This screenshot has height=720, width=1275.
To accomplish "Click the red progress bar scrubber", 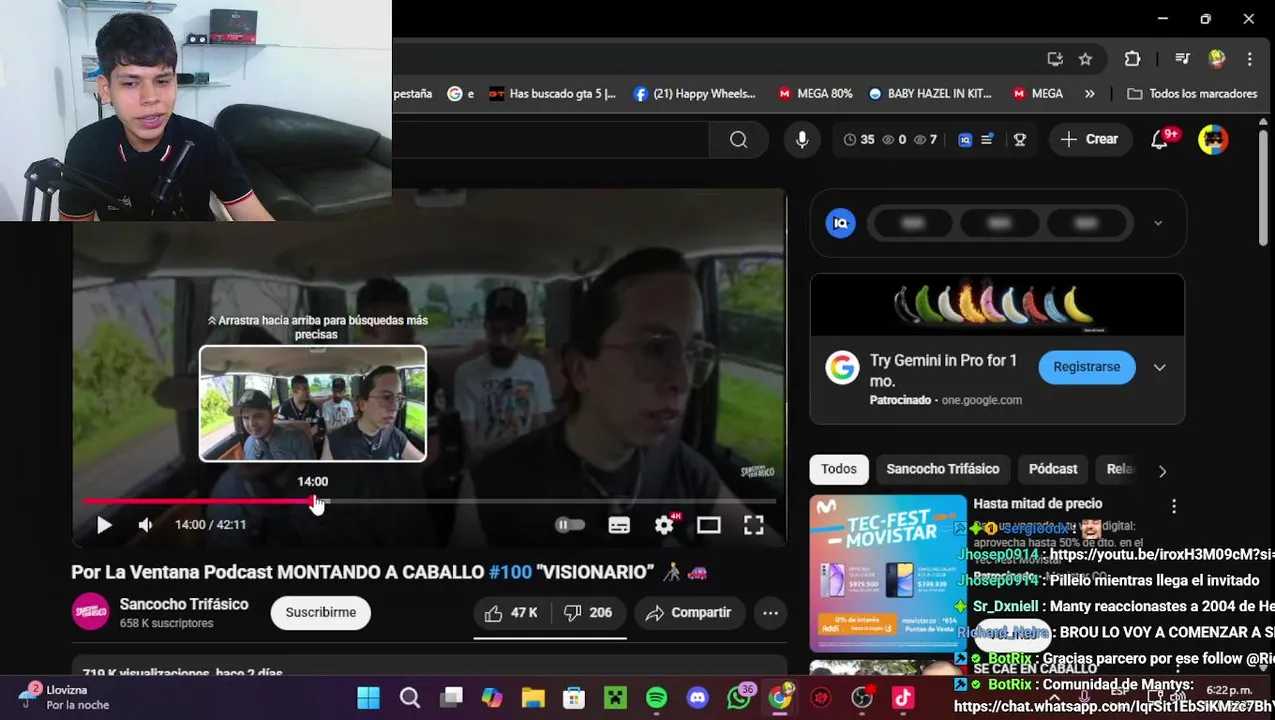I will click(315, 501).
